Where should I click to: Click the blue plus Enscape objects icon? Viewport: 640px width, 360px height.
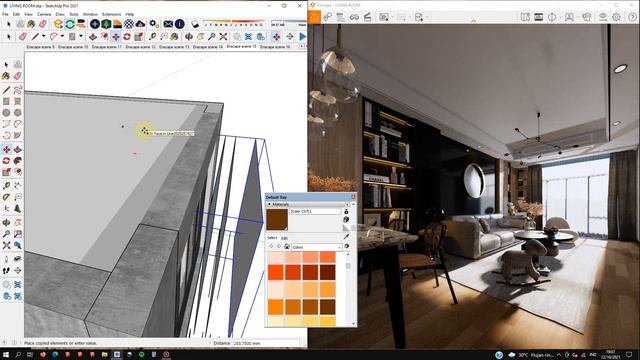[95, 24]
